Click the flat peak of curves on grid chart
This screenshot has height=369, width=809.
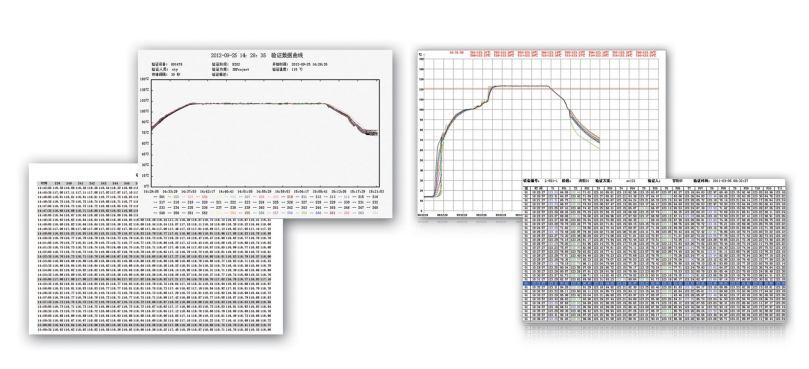520,86
